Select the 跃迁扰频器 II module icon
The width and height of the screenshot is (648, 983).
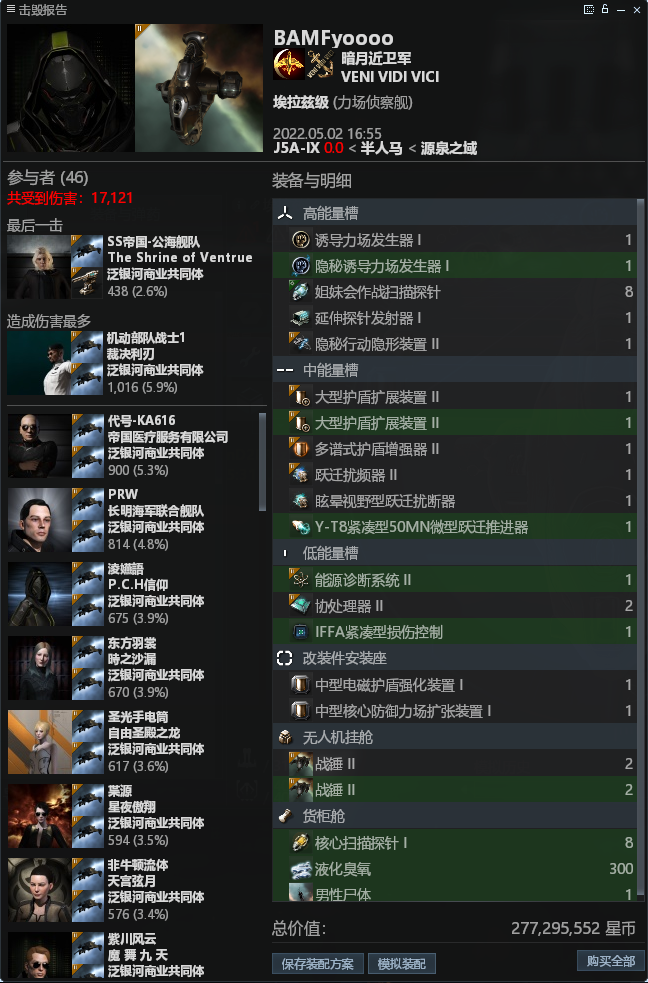point(301,475)
